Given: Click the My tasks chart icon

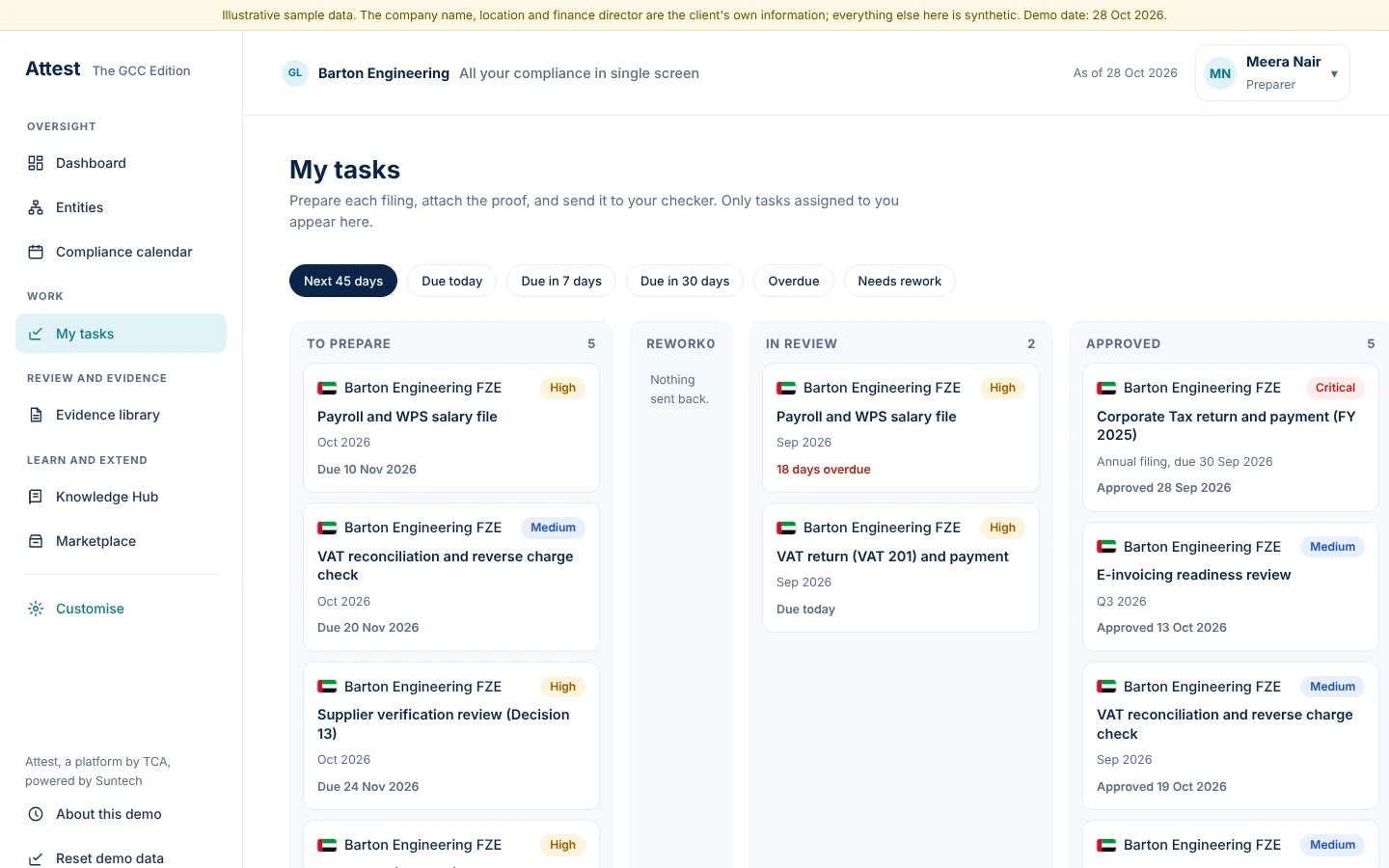Looking at the screenshot, I should point(36,334).
